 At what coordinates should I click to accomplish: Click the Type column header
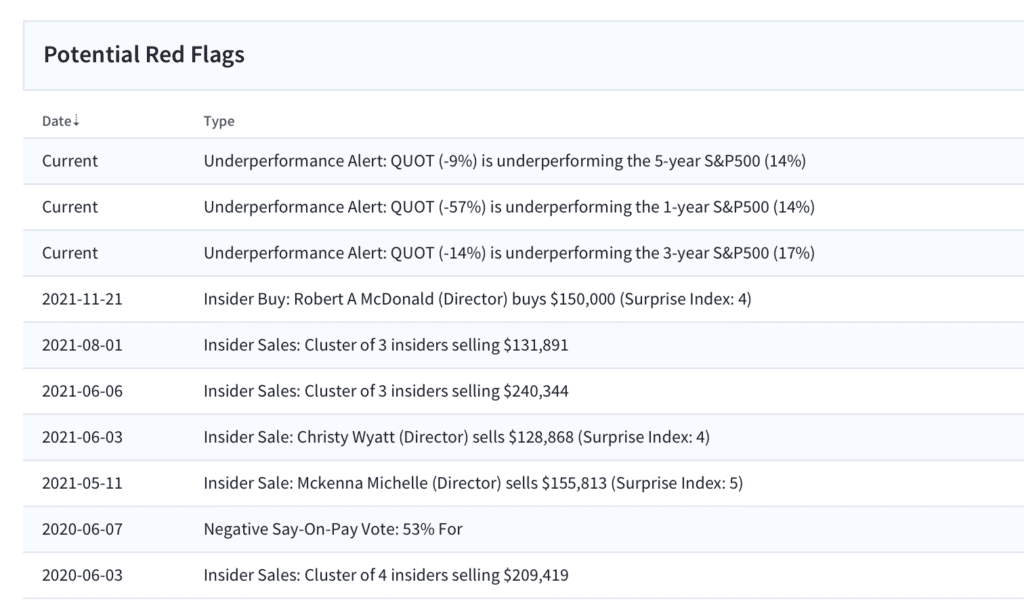pyautogui.click(x=219, y=121)
